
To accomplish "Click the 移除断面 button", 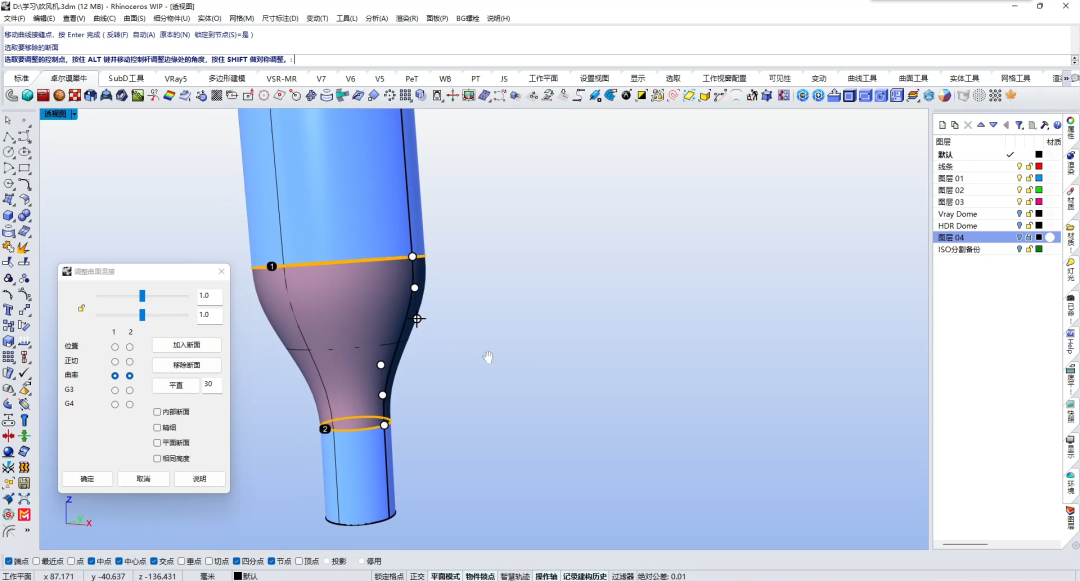I will point(187,365).
